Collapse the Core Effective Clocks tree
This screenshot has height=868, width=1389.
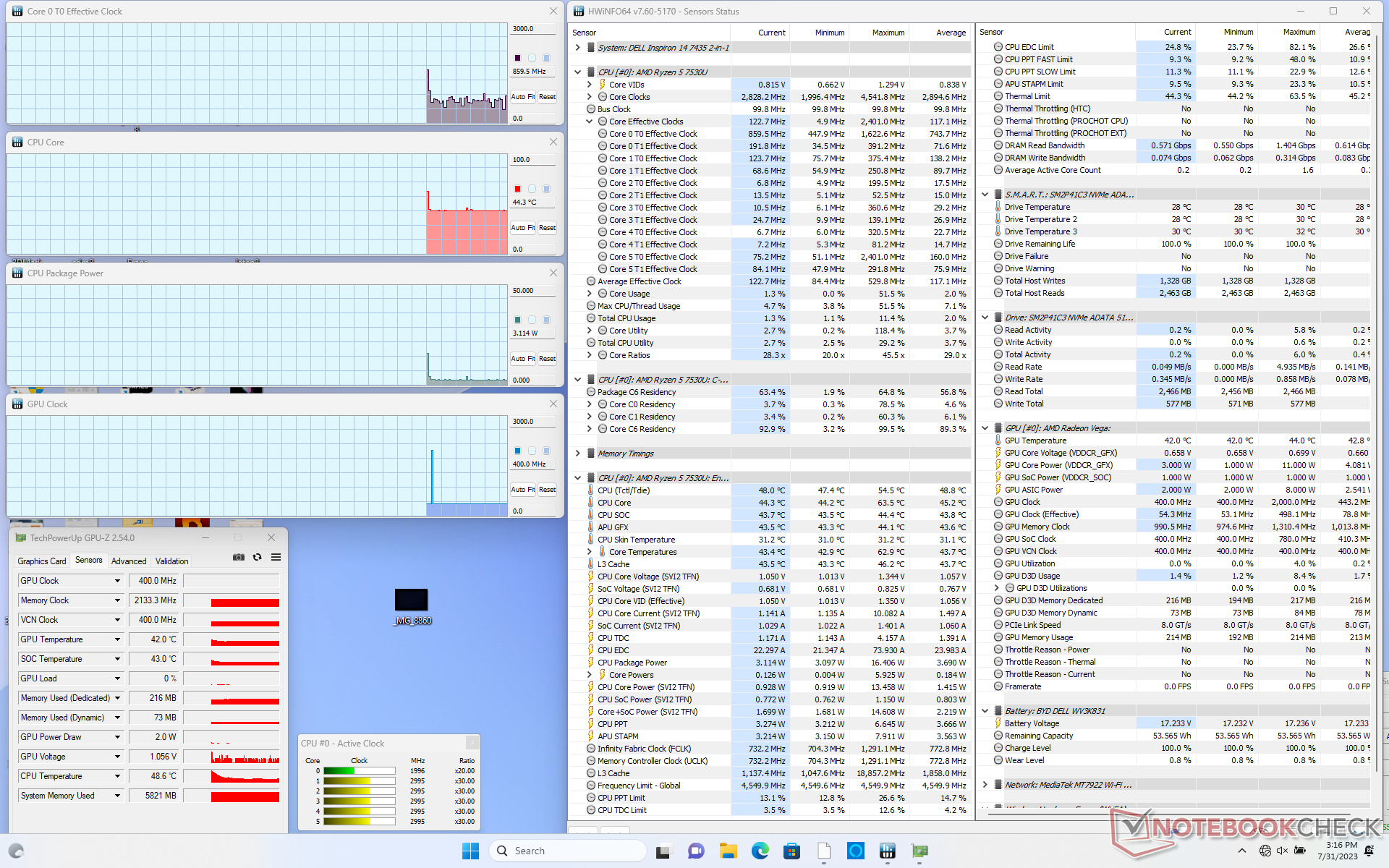(589, 122)
